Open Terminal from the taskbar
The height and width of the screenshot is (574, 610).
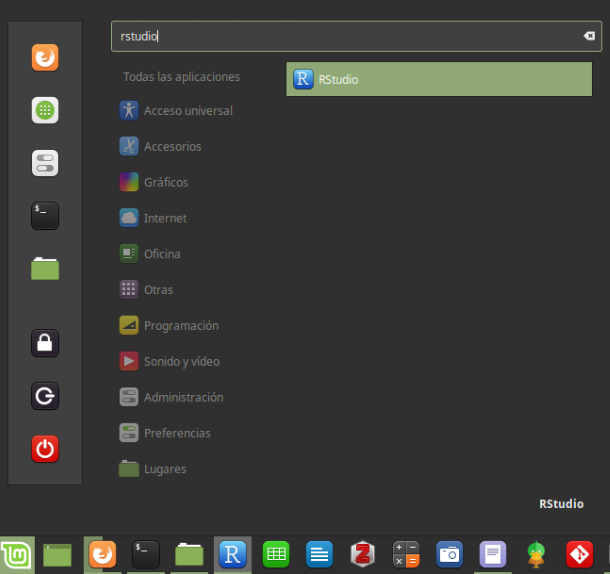[146, 554]
